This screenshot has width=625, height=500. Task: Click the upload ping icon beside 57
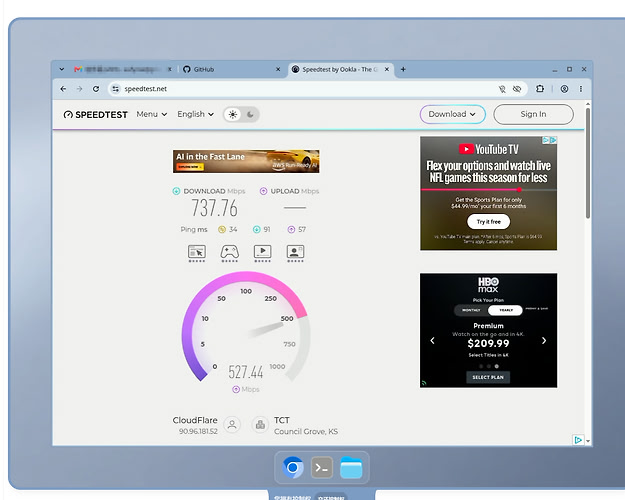[291, 229]
